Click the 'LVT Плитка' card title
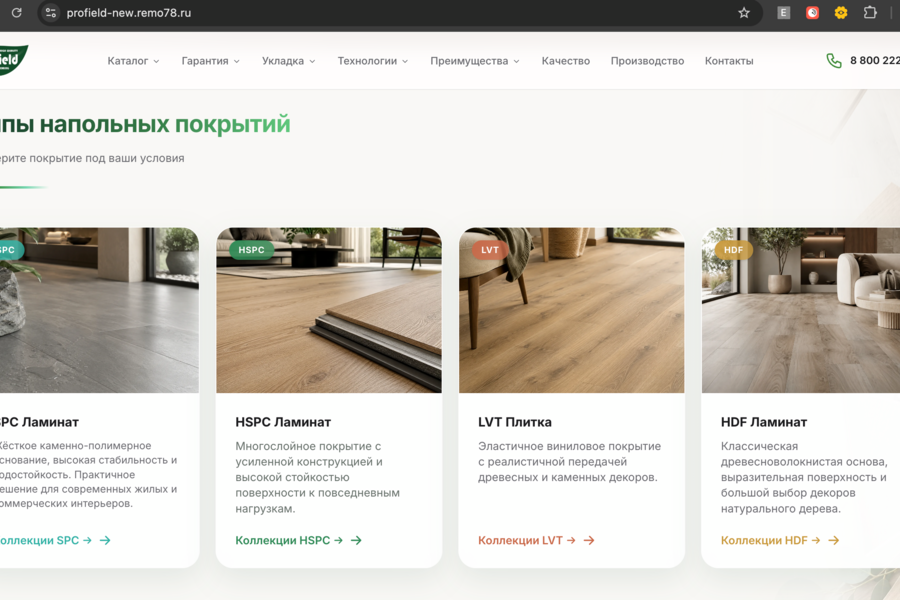The image size is (900, 600). tap(515, 422)
